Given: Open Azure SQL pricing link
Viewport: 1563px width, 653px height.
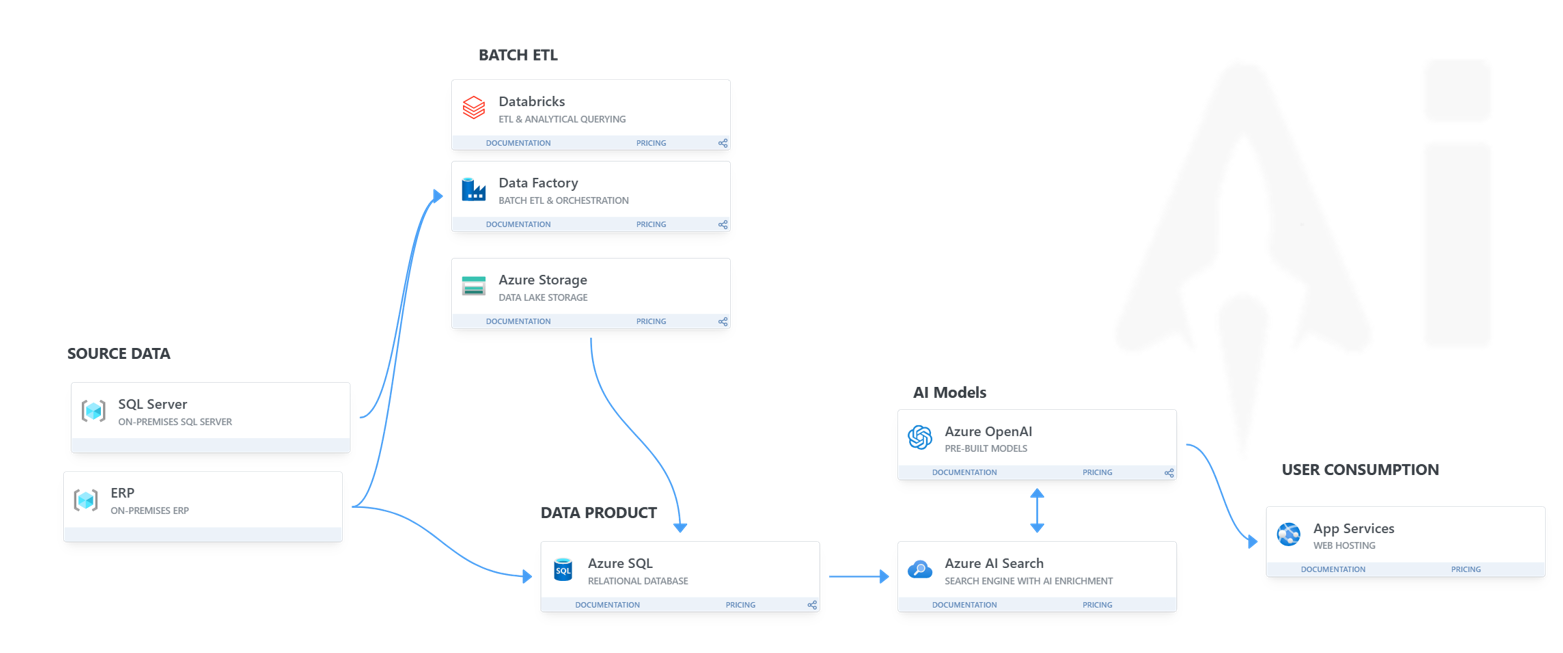Looking at the screenshot, I should 741,605.
